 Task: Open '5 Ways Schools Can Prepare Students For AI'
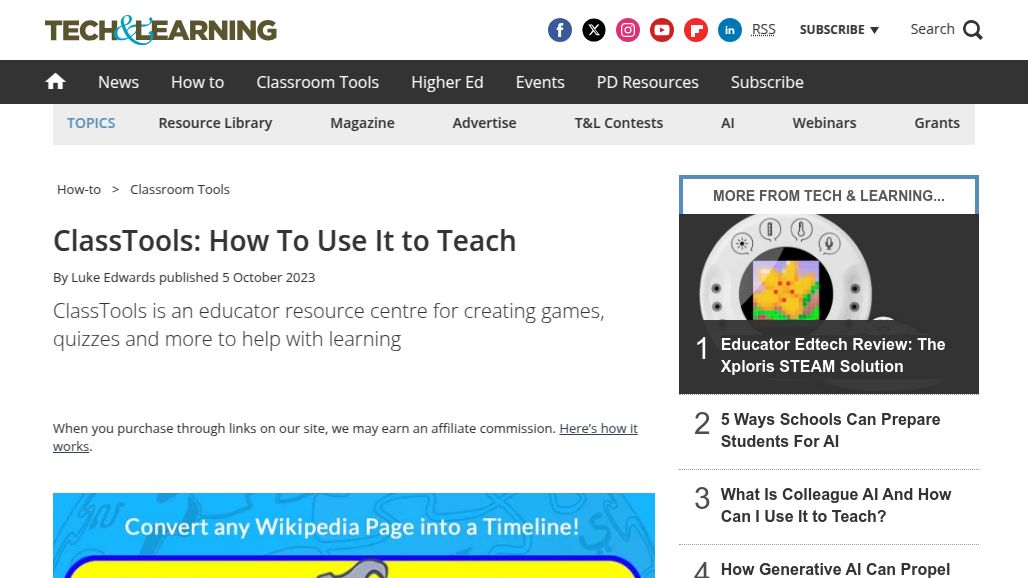pos(830,431)
